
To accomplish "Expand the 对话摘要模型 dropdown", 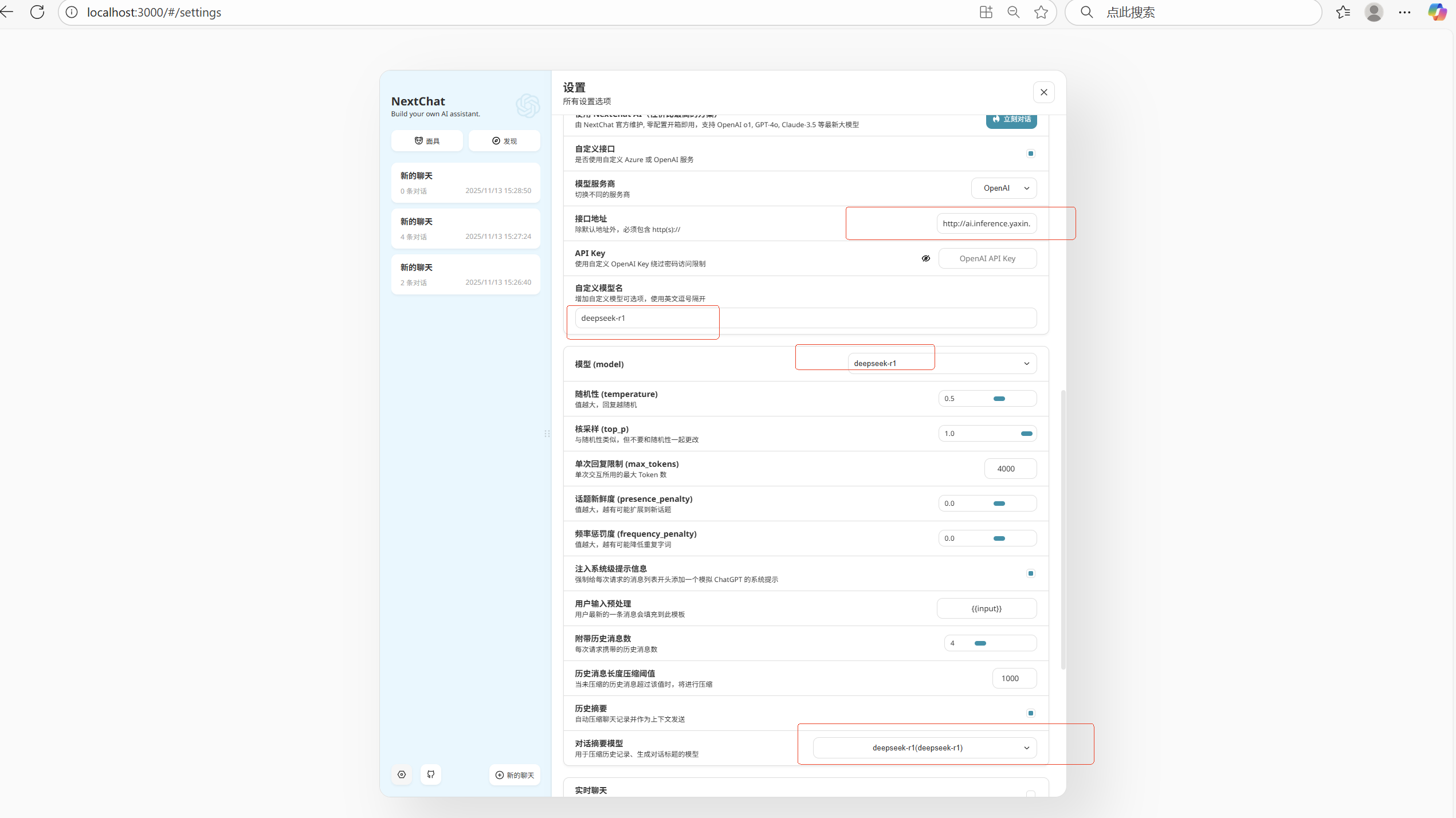I will 925,748.
